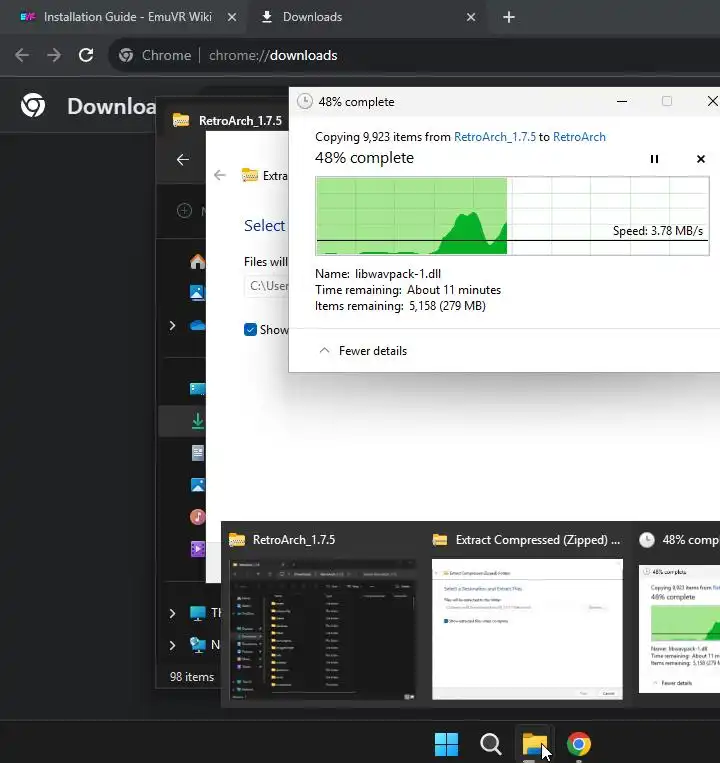Select RetroArch_1.7.5 taskbar preview thumbnail
Screen dimensions: 720x763
(322, 630)
